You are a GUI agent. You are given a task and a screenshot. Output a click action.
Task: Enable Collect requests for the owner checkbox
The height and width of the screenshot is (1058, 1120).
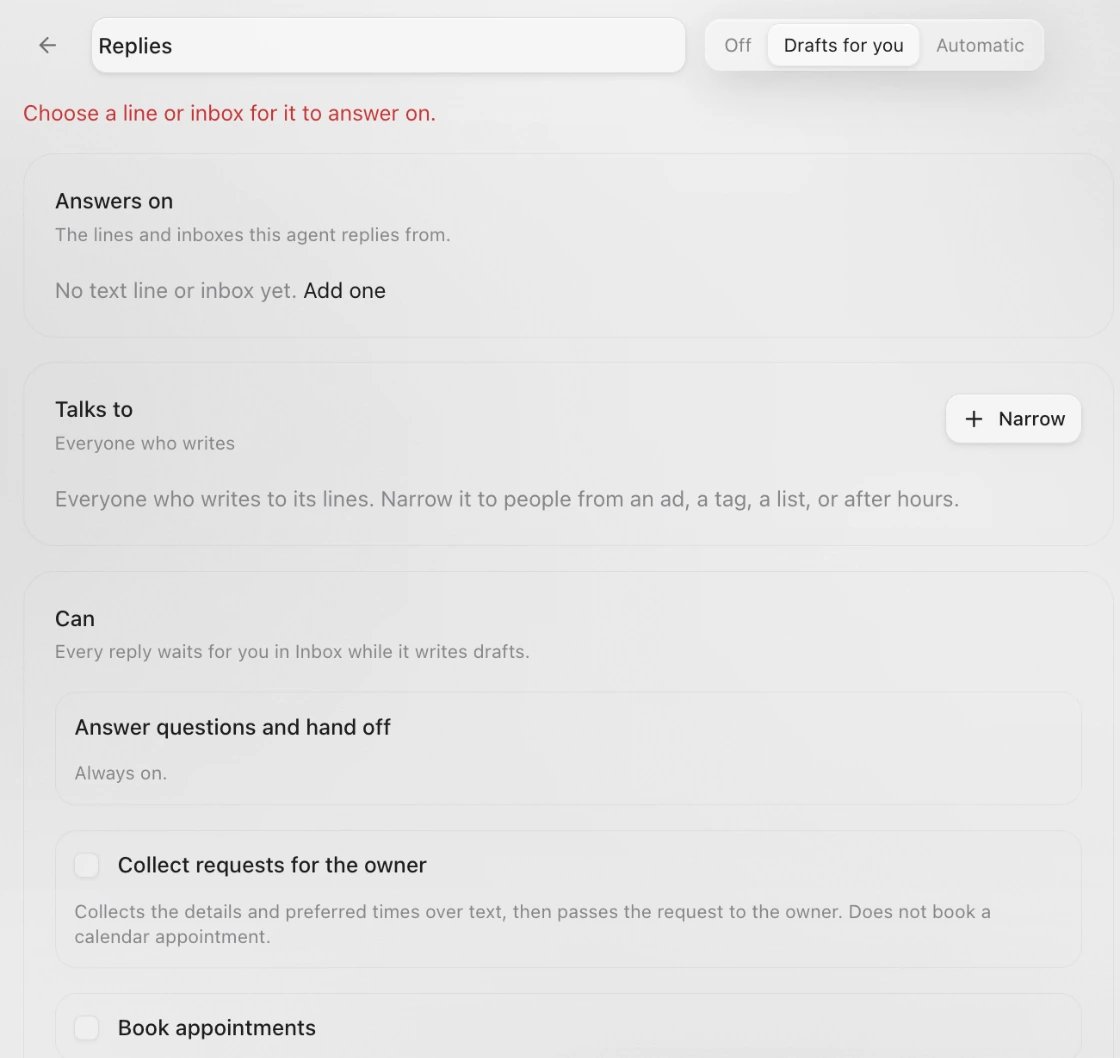(86, 865)
